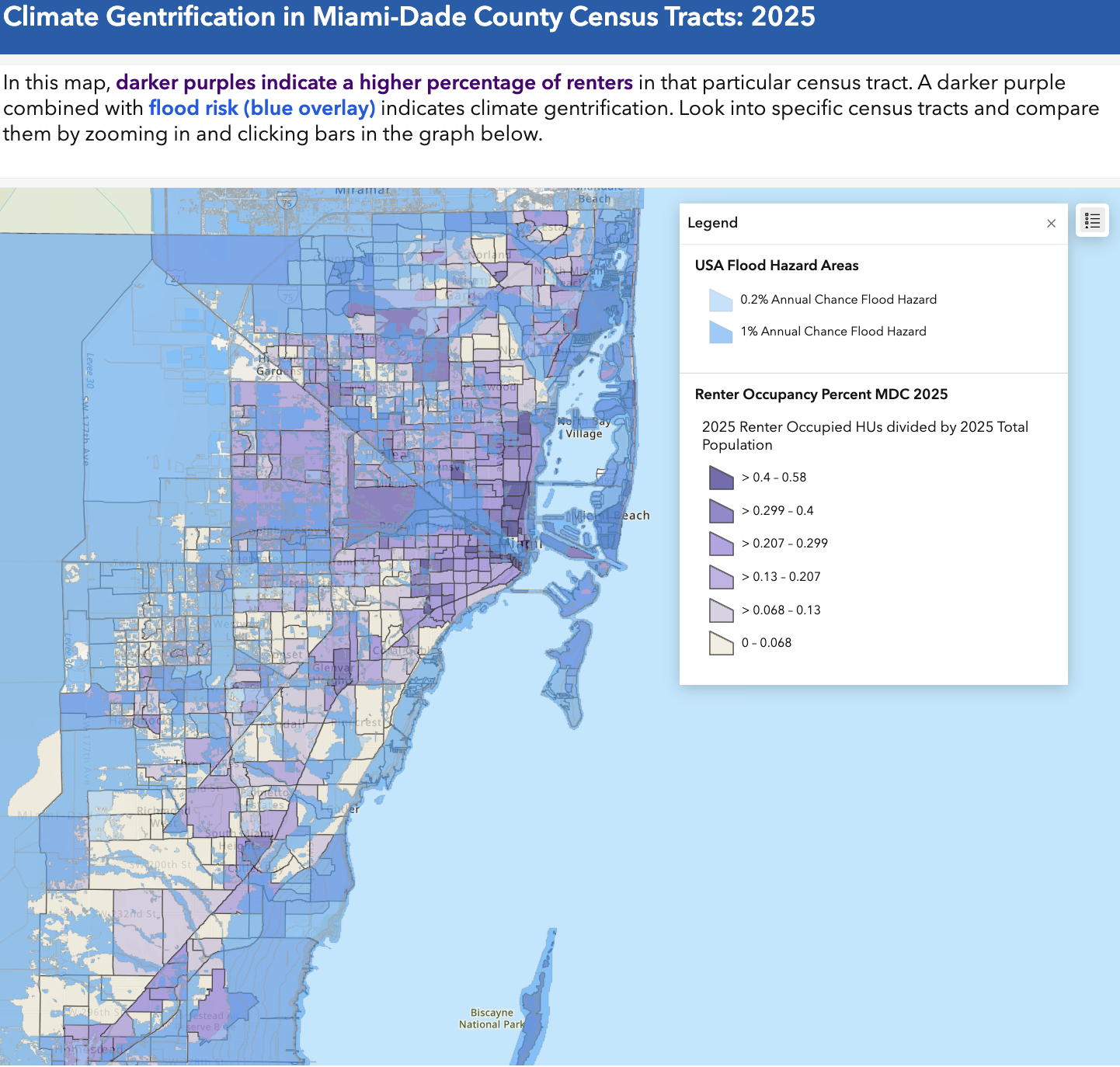This screenshot has width=1120, height=1067.
Task: Click the > 0.207 – 0.299 legend symbol
Action: pyautogui.click(x=721, y=544)
